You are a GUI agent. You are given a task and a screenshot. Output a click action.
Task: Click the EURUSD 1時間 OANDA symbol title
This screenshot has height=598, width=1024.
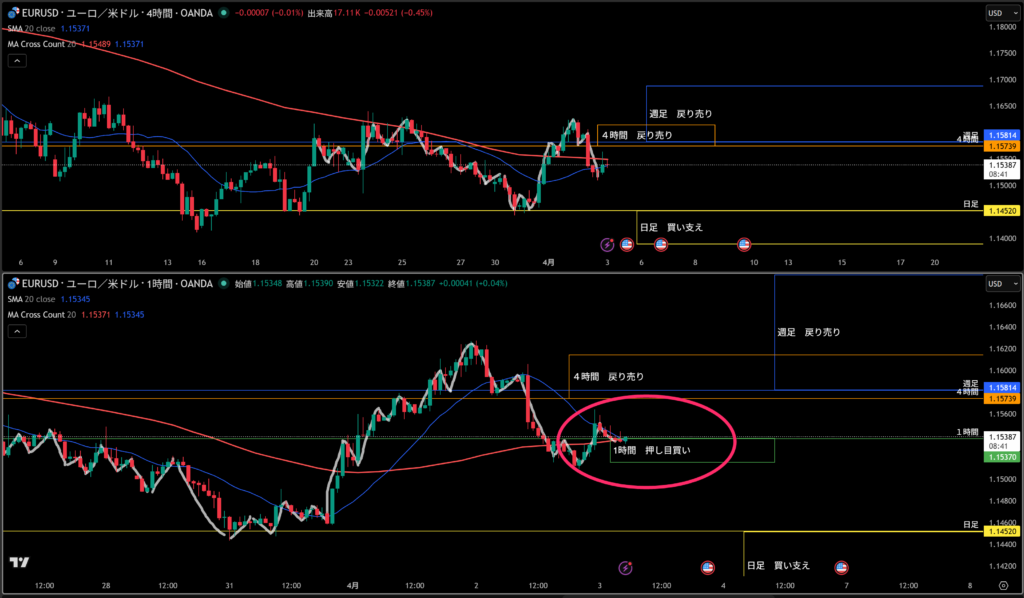pyautogui.click(x=115, y=284)
